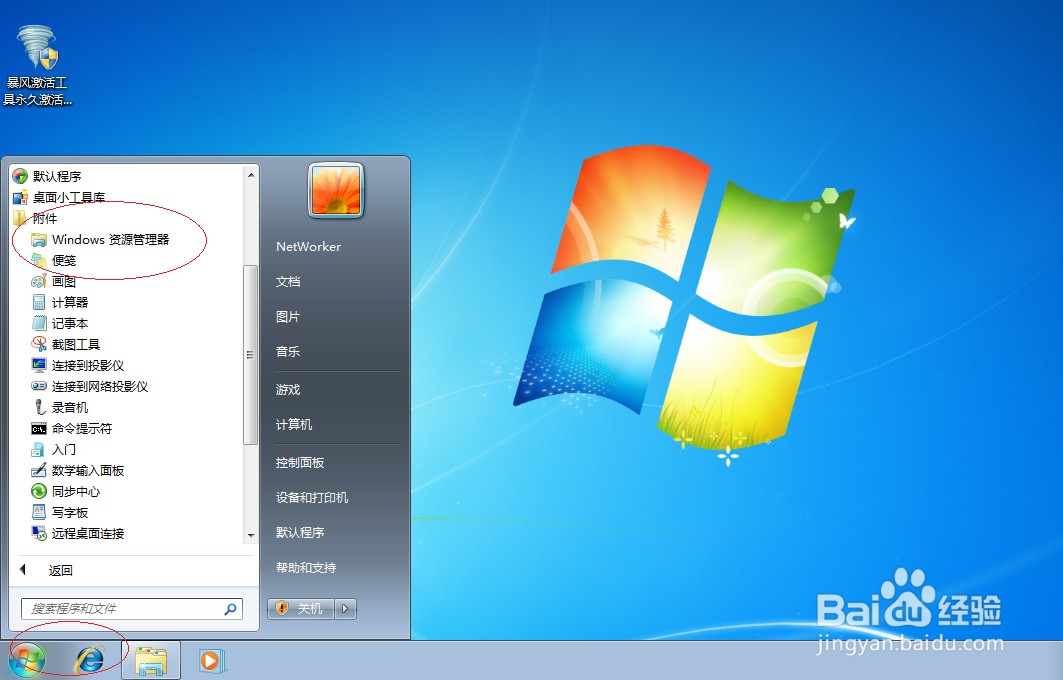1063x680 pixels.
Task: Expand shutdown options arrow
Action: point(346,609)
